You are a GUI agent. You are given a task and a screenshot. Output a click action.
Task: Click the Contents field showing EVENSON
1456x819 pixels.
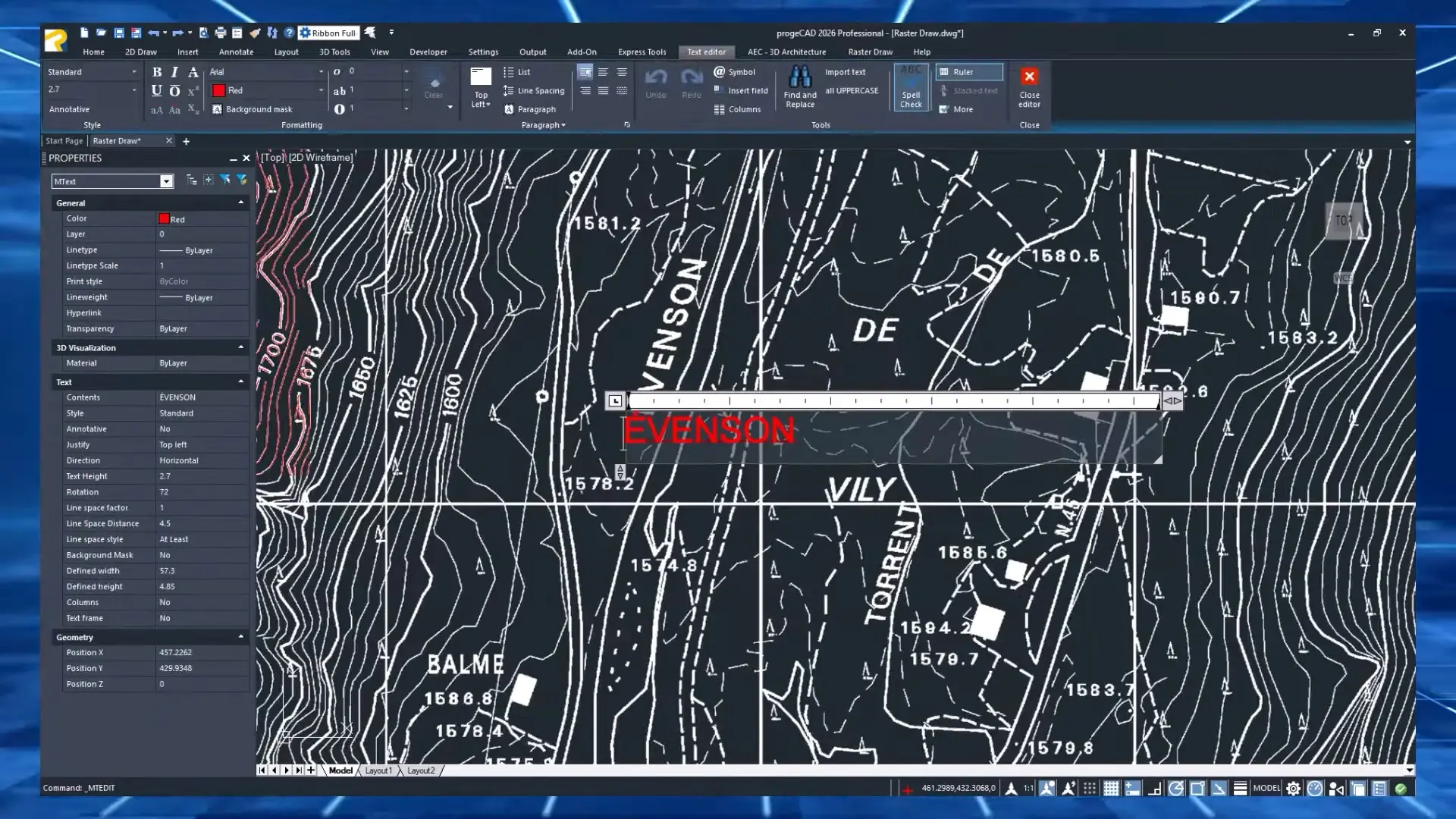202,397
